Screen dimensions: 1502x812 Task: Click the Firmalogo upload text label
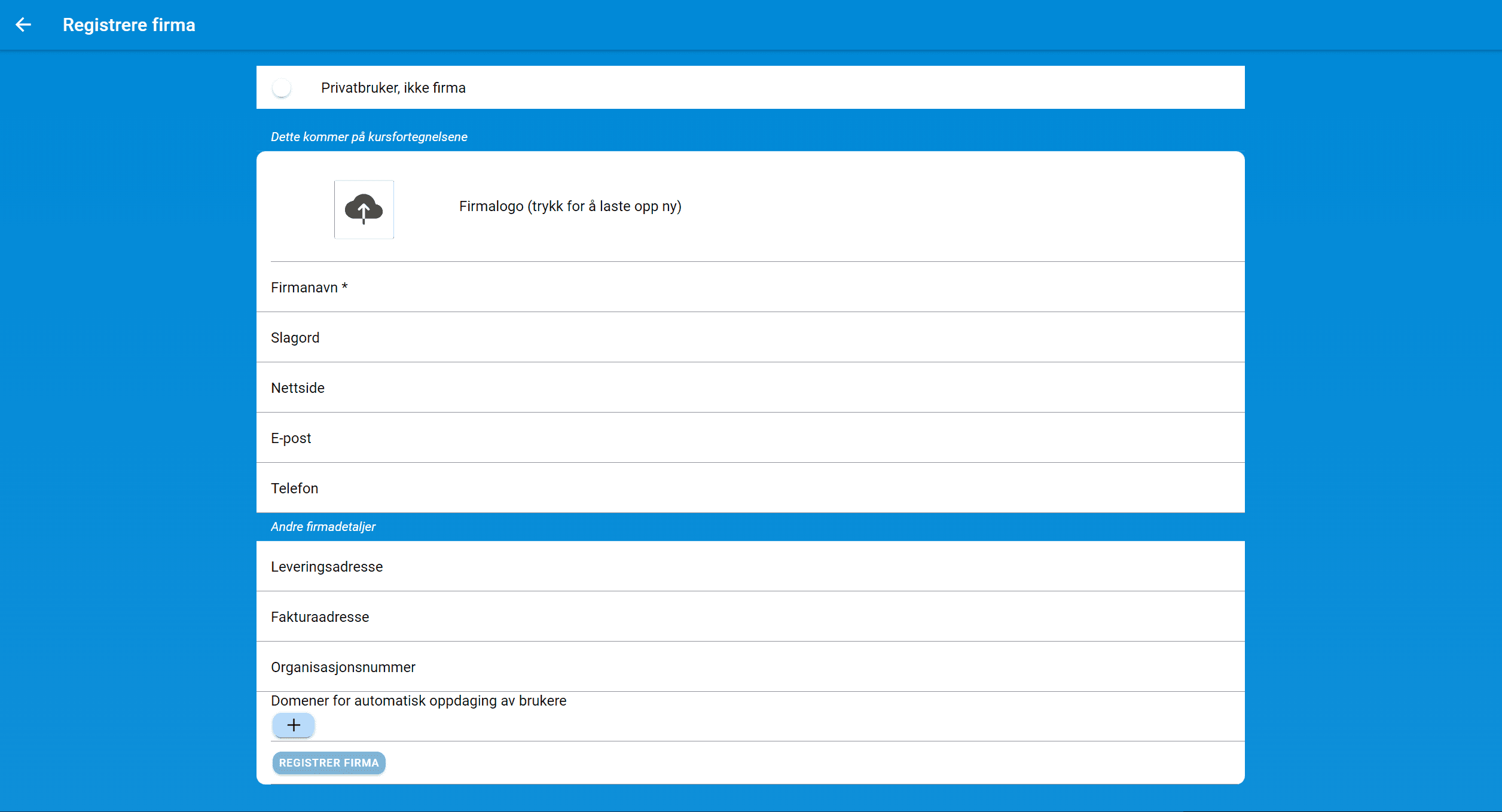570,206
